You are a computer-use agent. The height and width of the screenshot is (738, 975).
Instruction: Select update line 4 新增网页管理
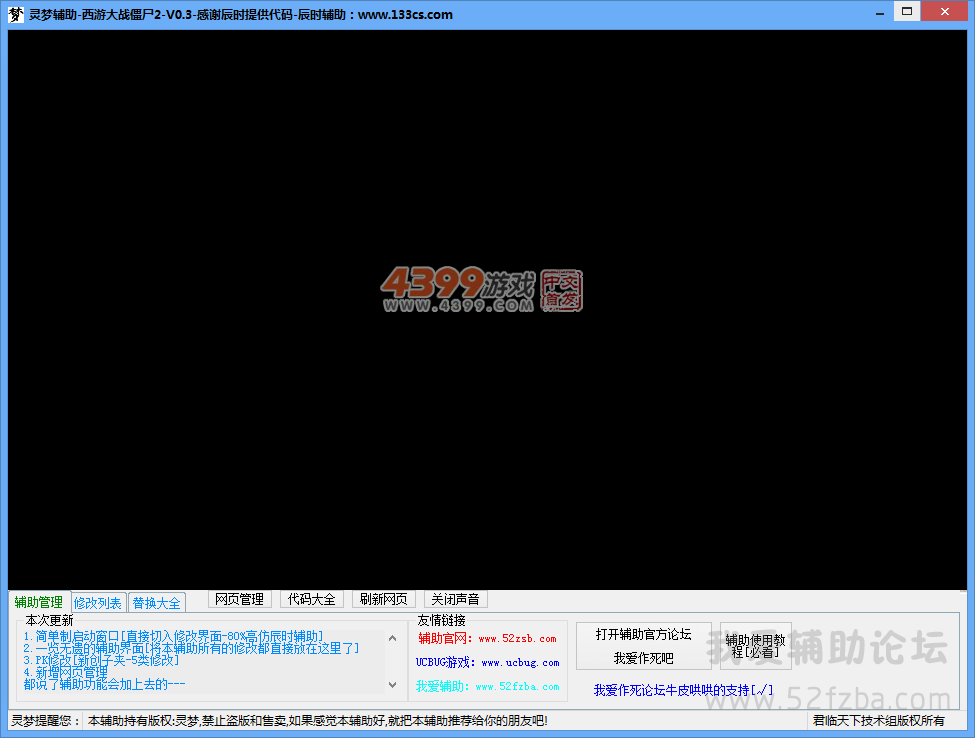(x=65, y=672)
